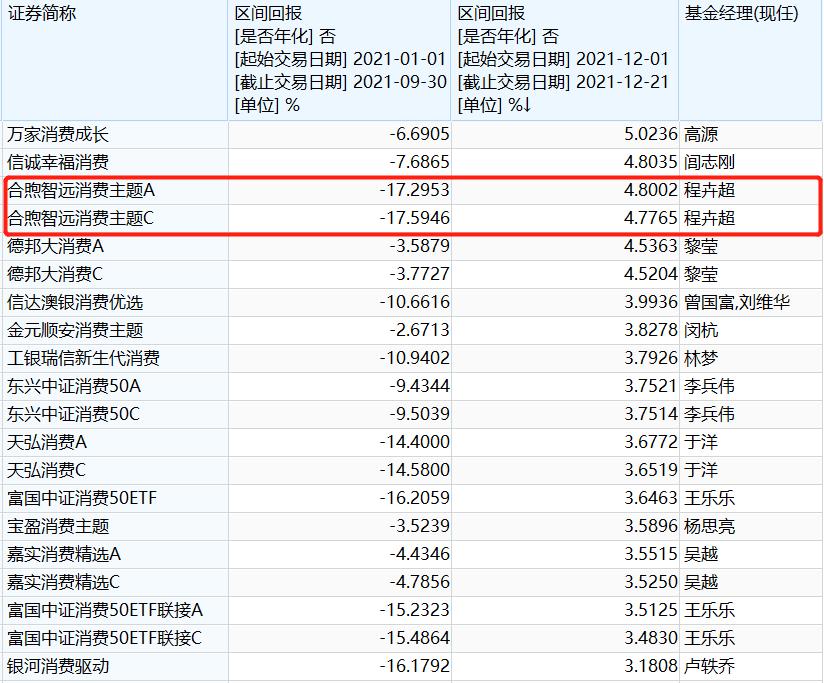824x683 pixels.
Task: Click fund manager 高源
Action: [x=701, y=134]
